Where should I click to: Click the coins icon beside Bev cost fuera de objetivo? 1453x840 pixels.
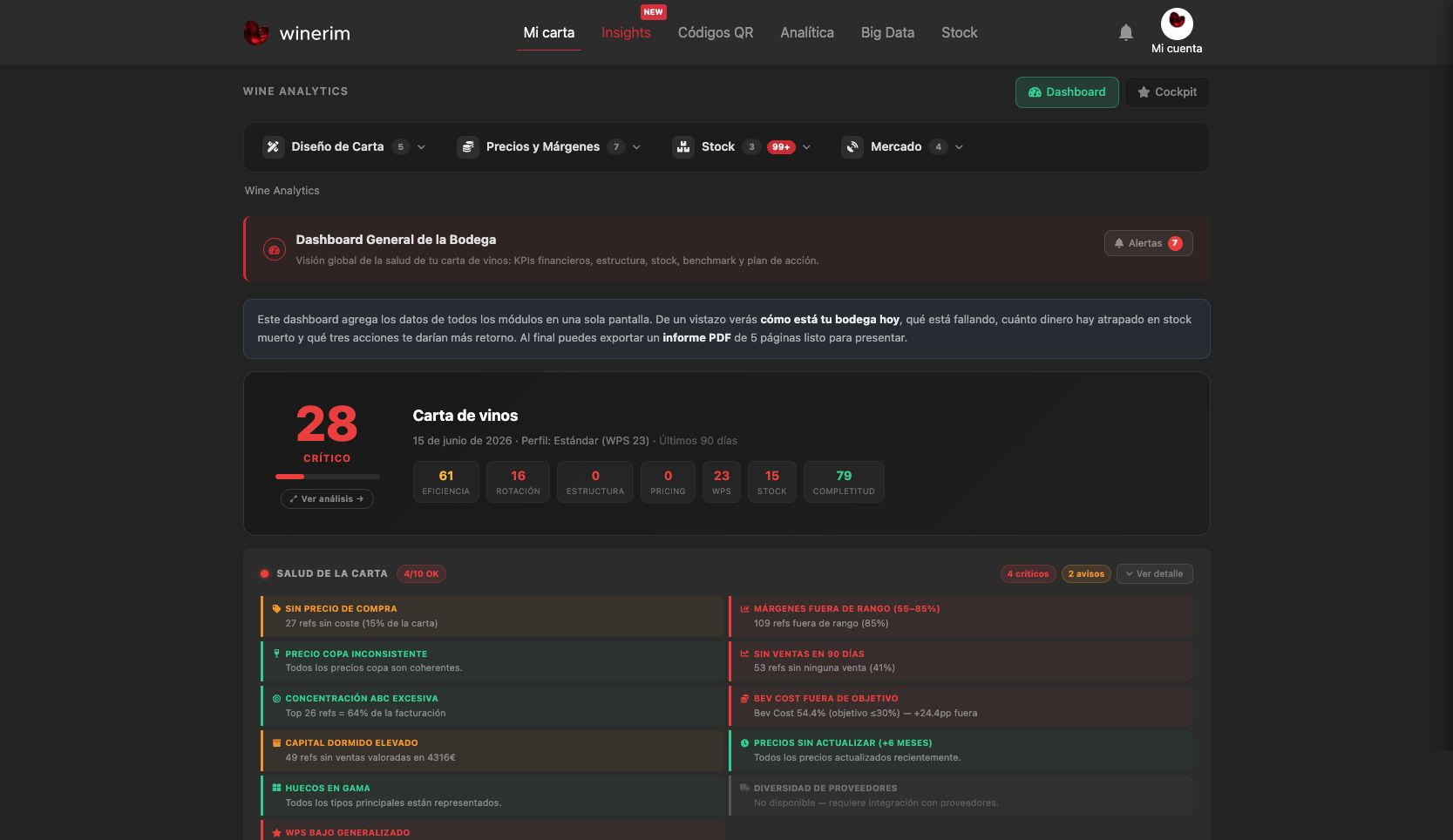point(744,698)
